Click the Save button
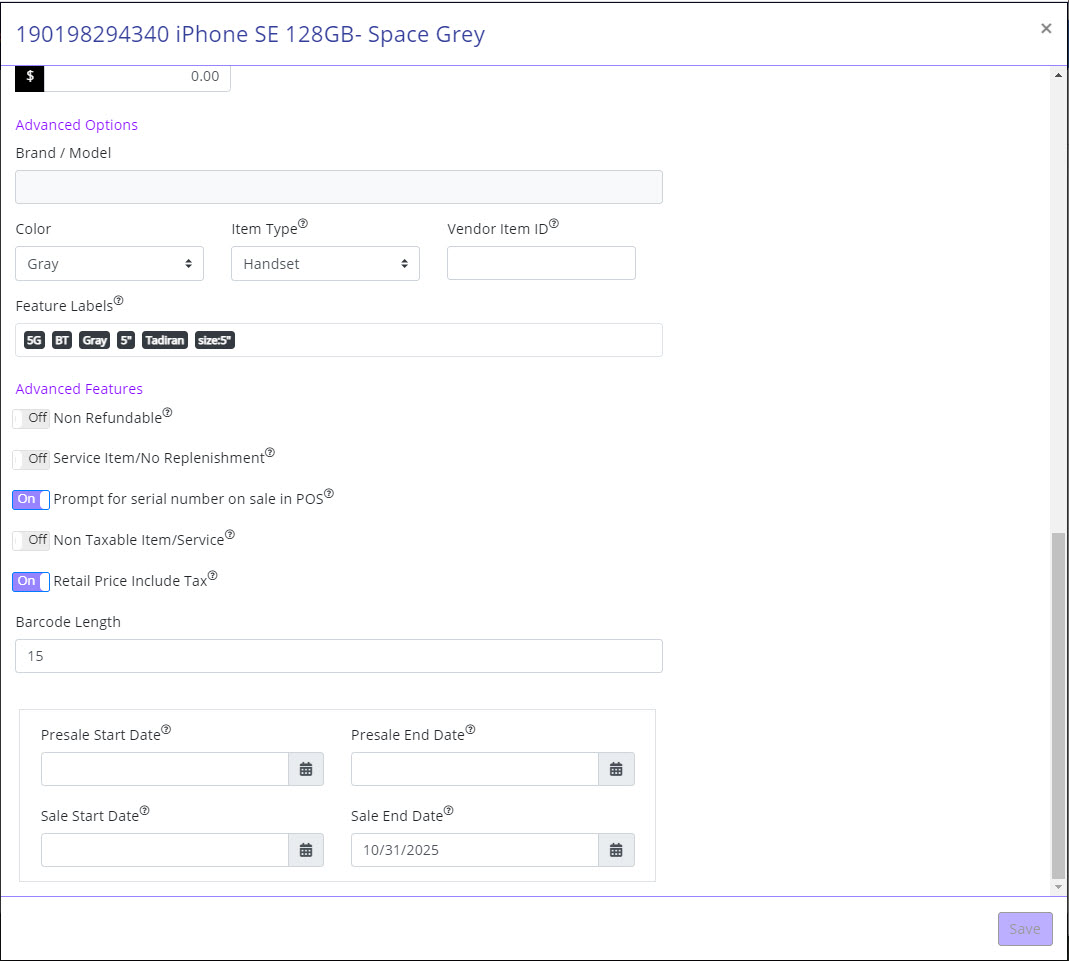 point(1025,929)
